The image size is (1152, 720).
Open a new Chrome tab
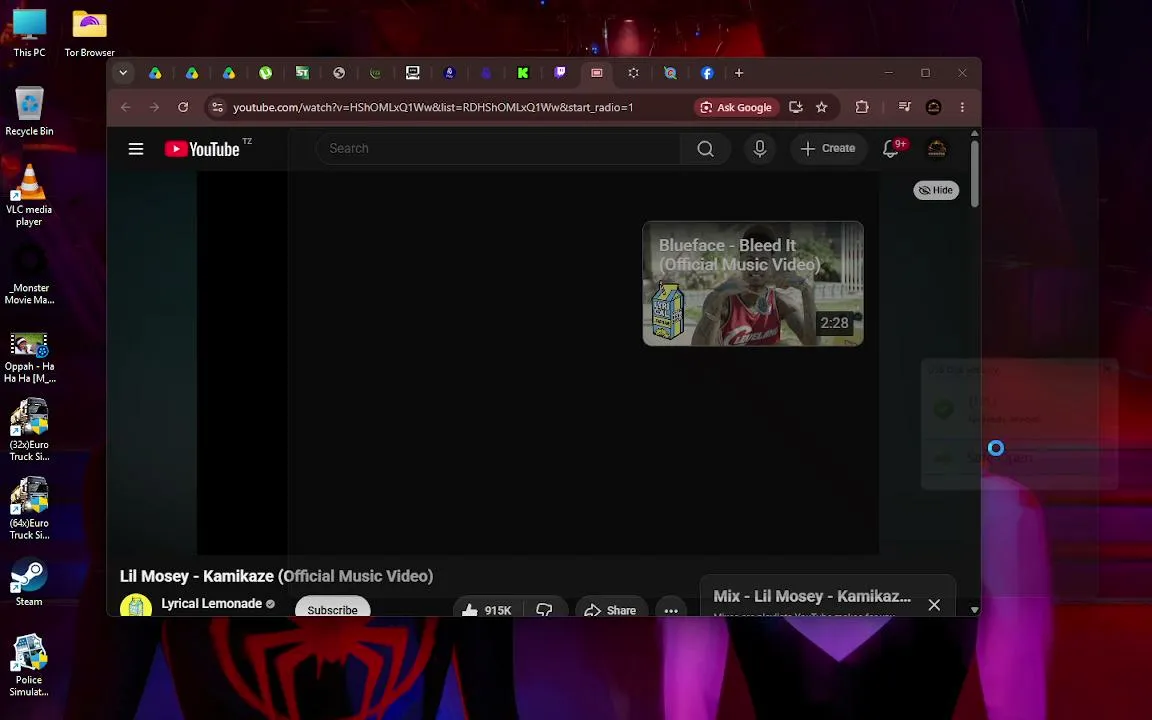point(739,73)
